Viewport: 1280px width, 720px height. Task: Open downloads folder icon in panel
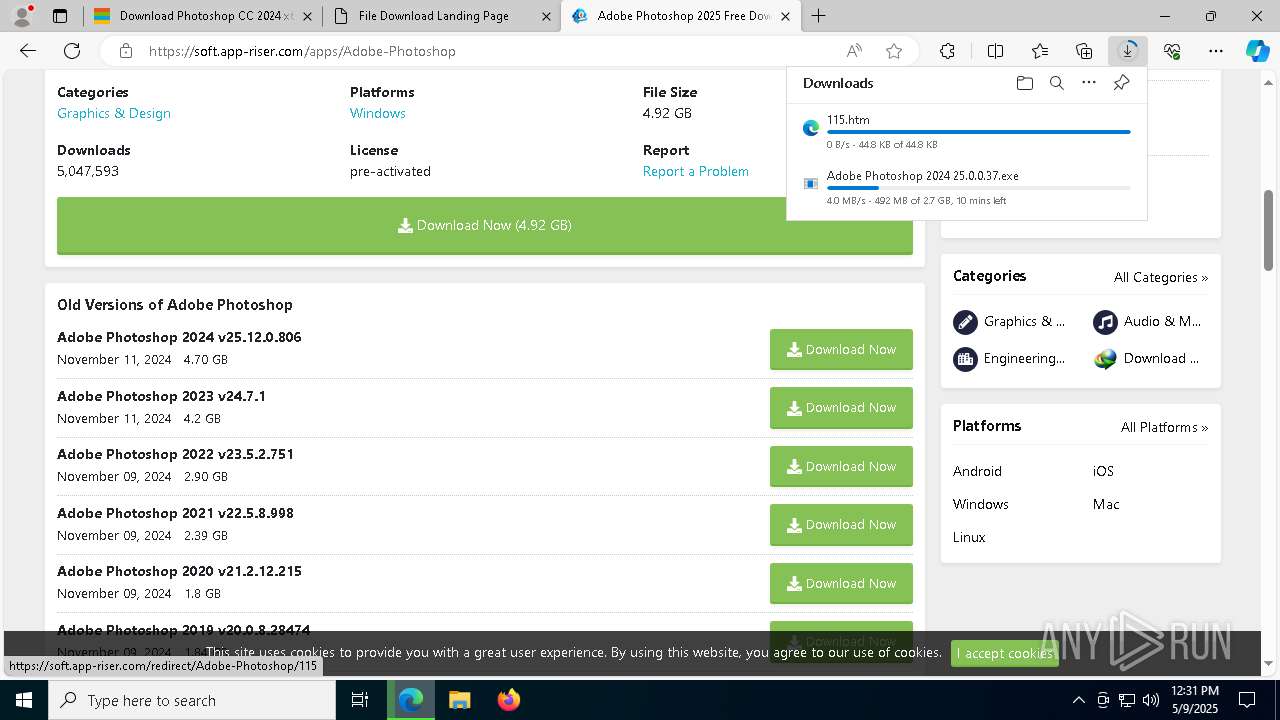coord(1024,83)
